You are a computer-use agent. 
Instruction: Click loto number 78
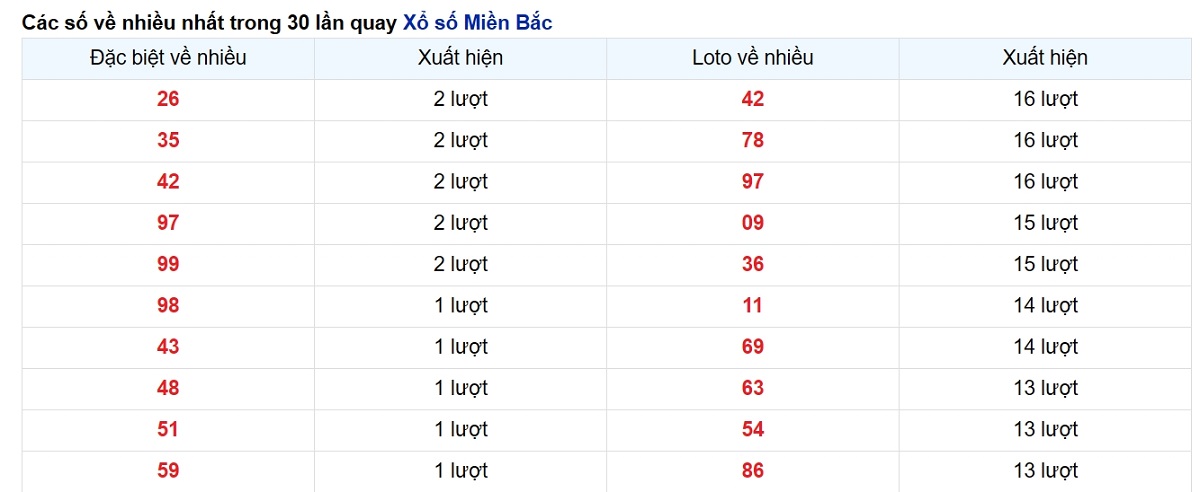[x=753, y=140]
